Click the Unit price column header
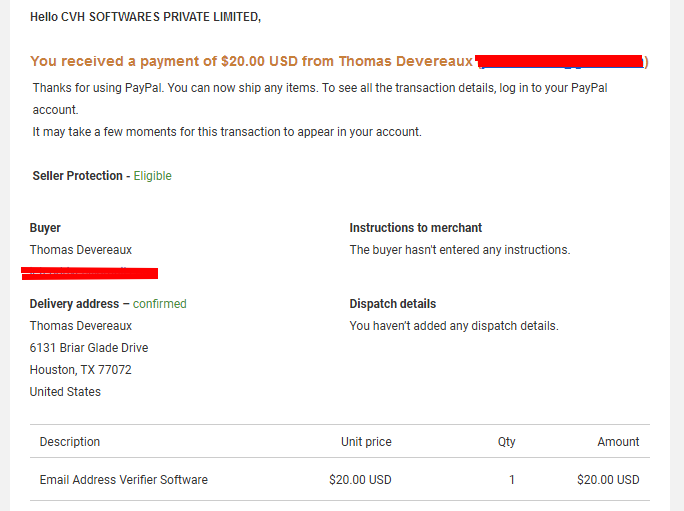This screenshot has width=684, height=511. pos(366,442)
